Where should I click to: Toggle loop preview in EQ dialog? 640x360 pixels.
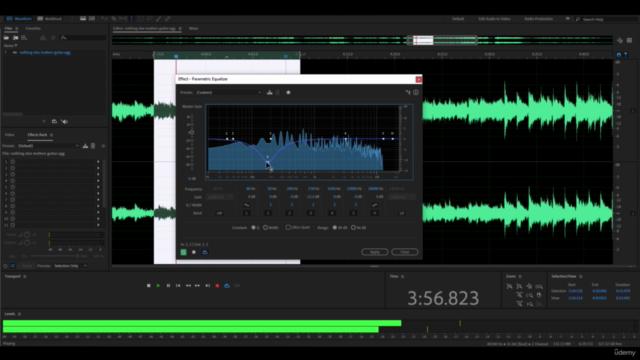[x=205, y=252]
